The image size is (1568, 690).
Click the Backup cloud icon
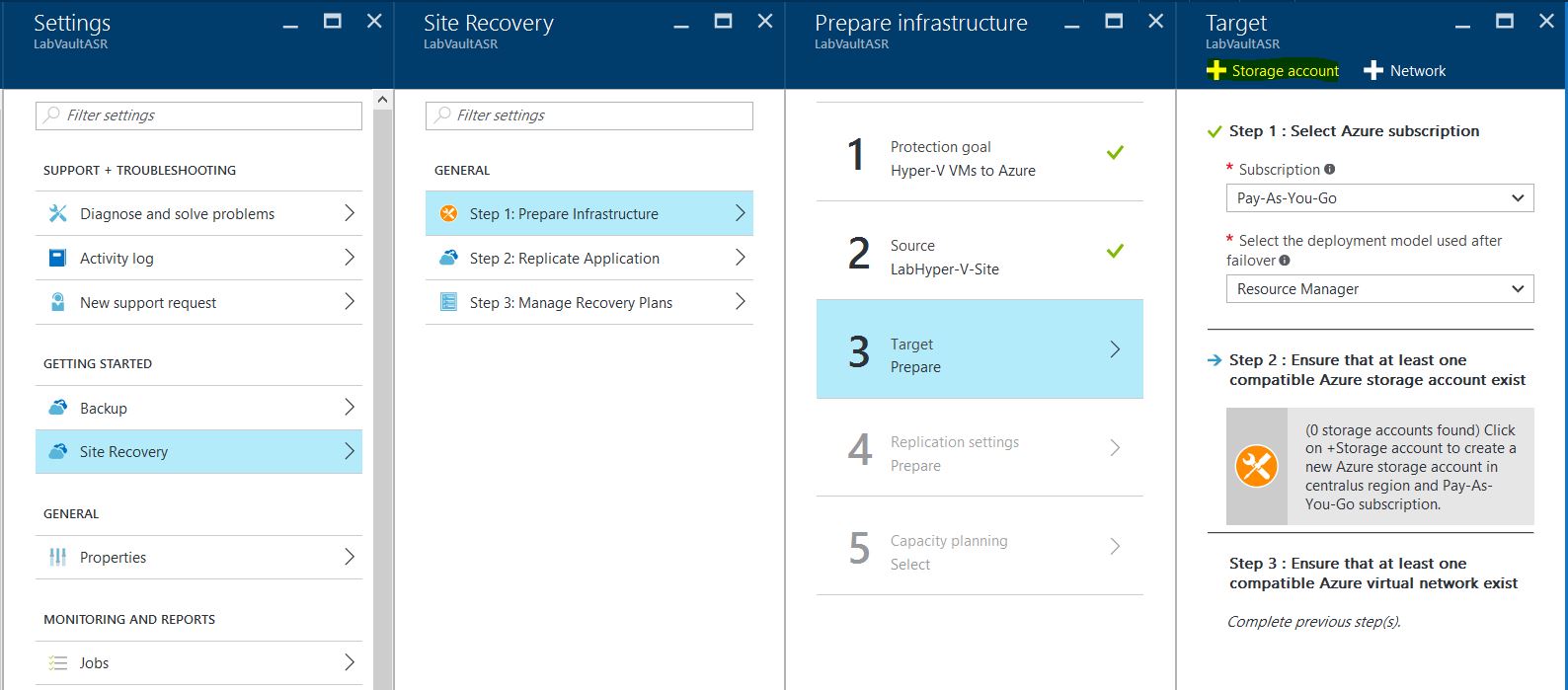[58, 408]
